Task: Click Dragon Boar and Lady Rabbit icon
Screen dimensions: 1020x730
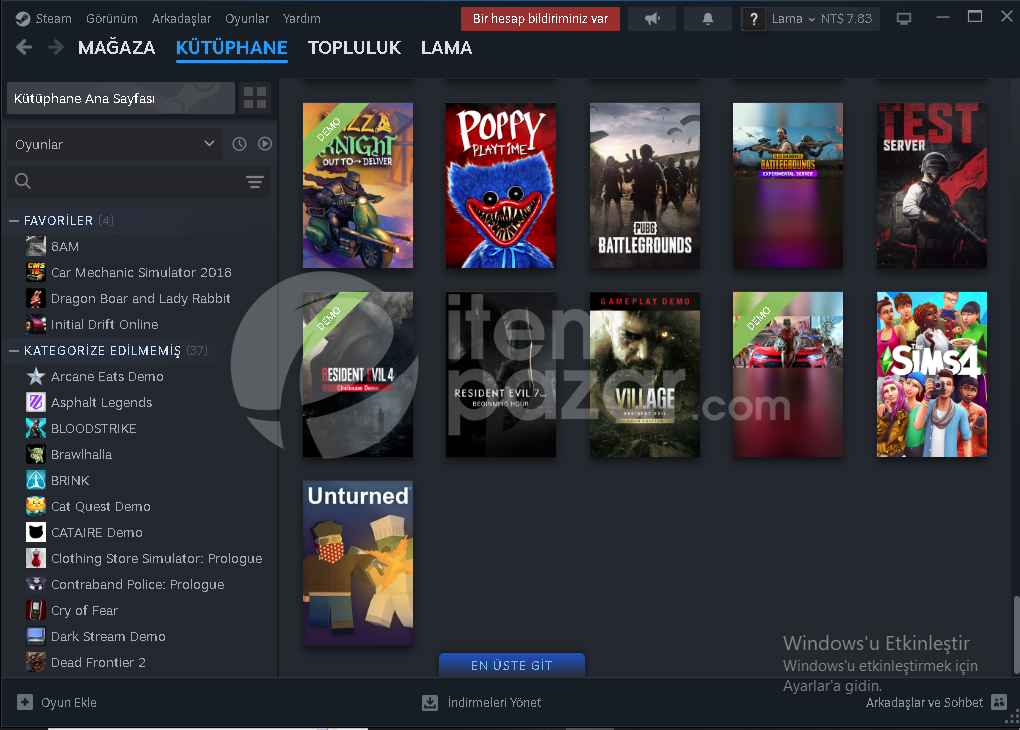Action: (x=36, y=298)
